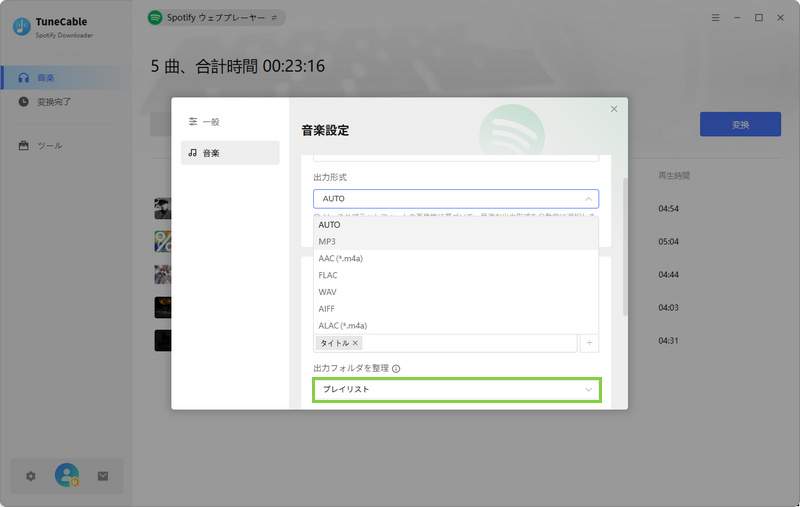Click the headphones icon beside 音楽
Screen dimensions: 800x507
[x=23, y=78]
